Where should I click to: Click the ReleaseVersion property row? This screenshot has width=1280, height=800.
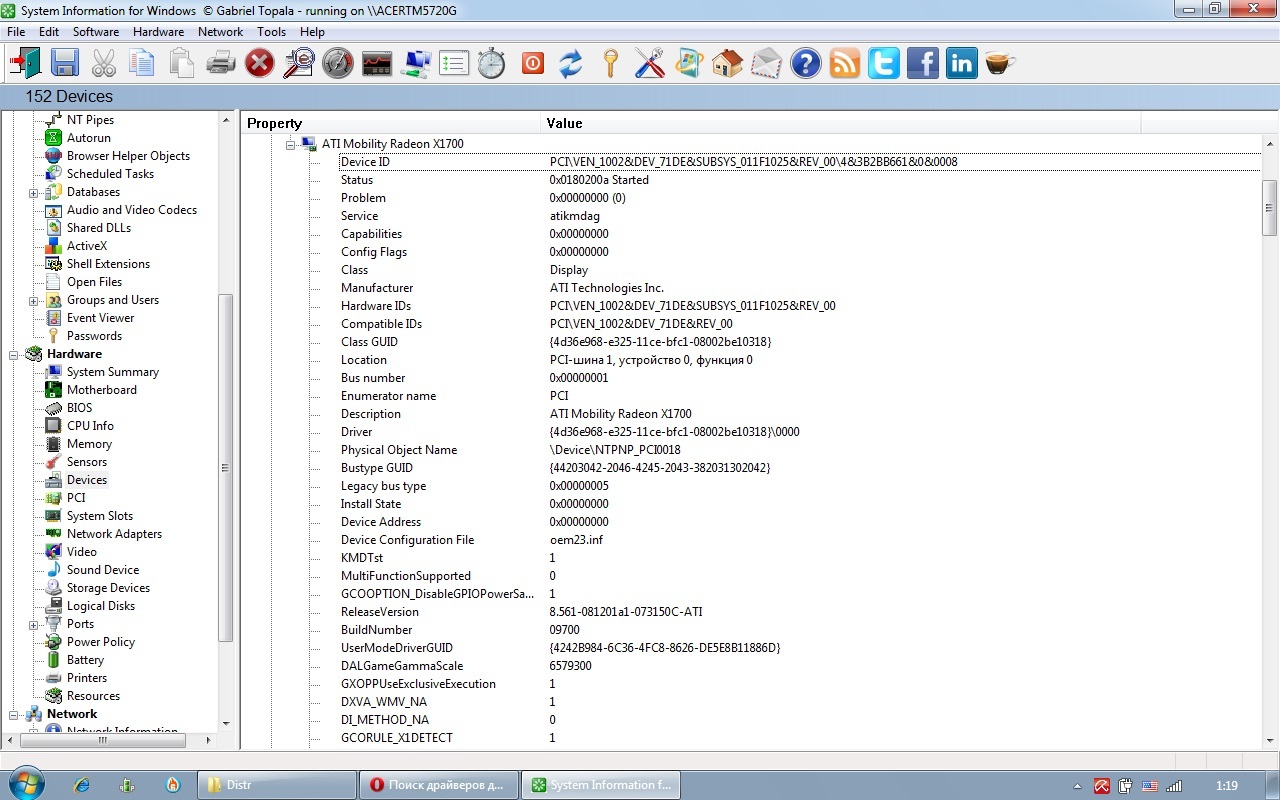click(800, 612)
